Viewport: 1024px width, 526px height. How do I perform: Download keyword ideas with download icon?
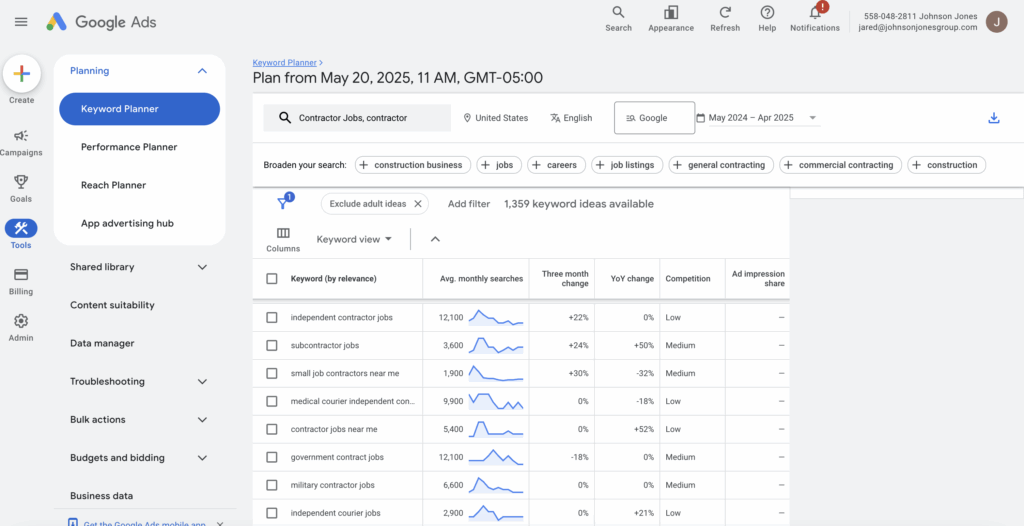[x=994, y=118]
